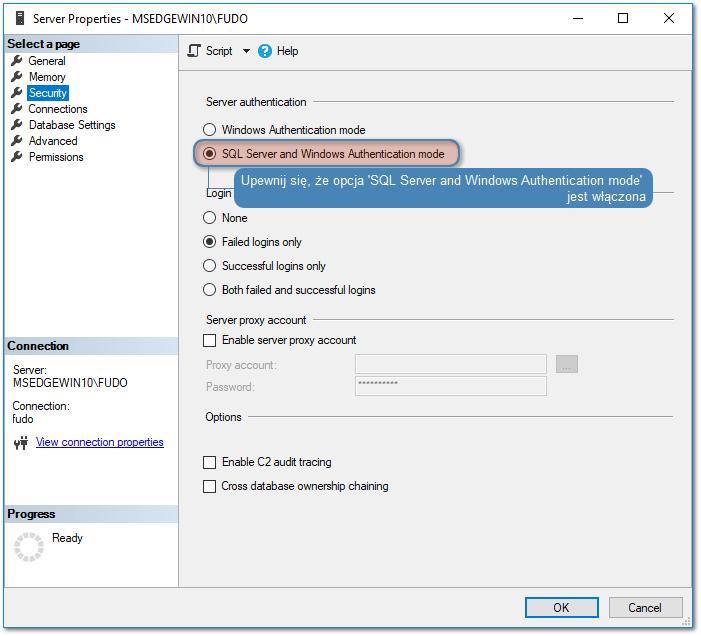Click the wrench icon beside Connections
Image resolution: width=701 pixels, height=636 pixels.
point(17,109)
